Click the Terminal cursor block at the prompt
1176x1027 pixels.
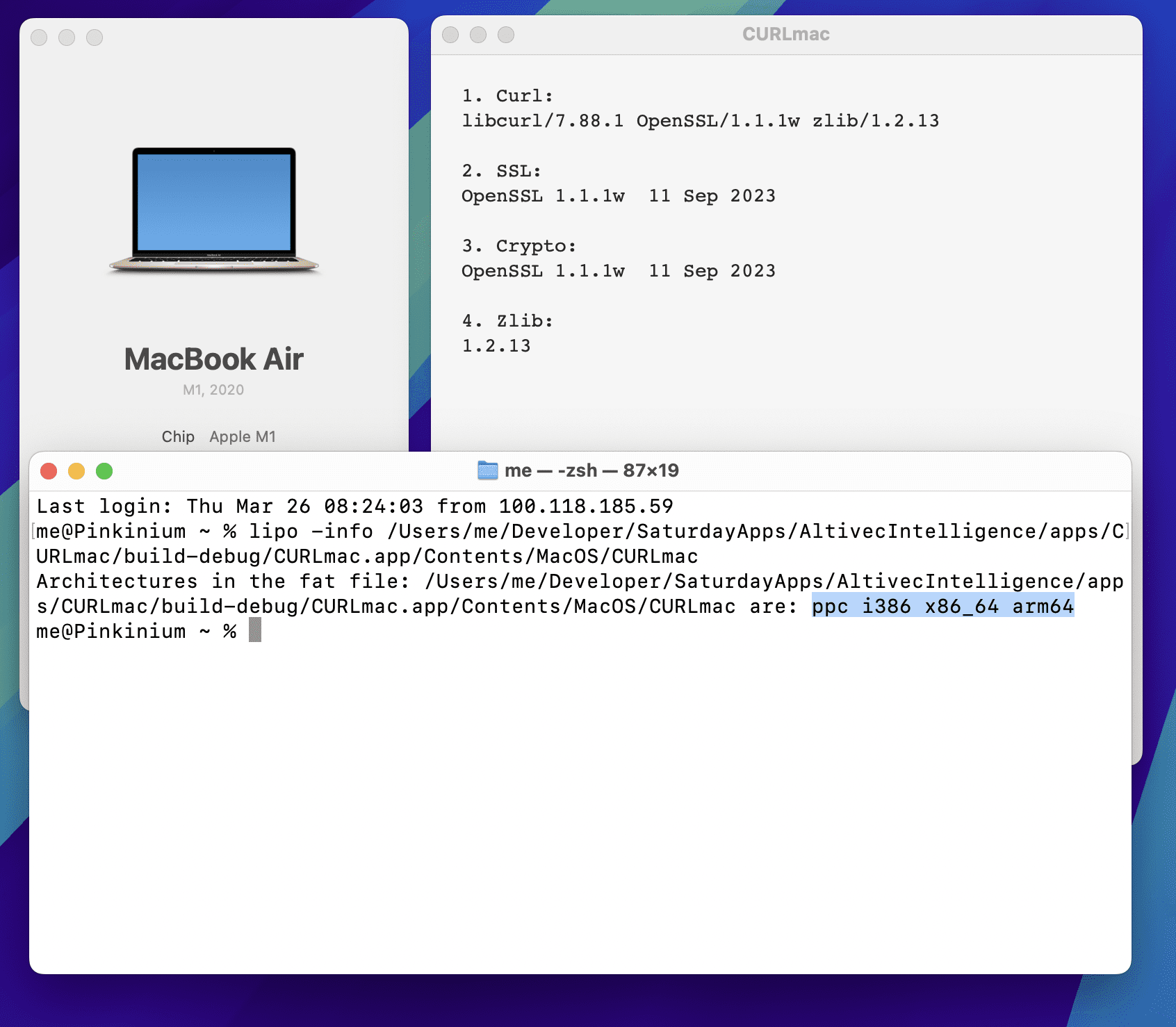(255, 631)
